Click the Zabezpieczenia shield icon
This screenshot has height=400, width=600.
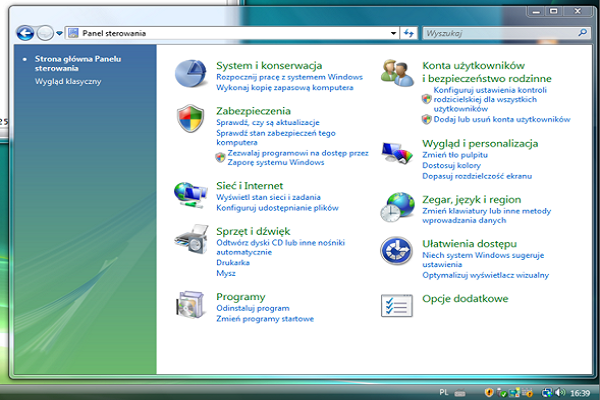(x=190, y=118)
